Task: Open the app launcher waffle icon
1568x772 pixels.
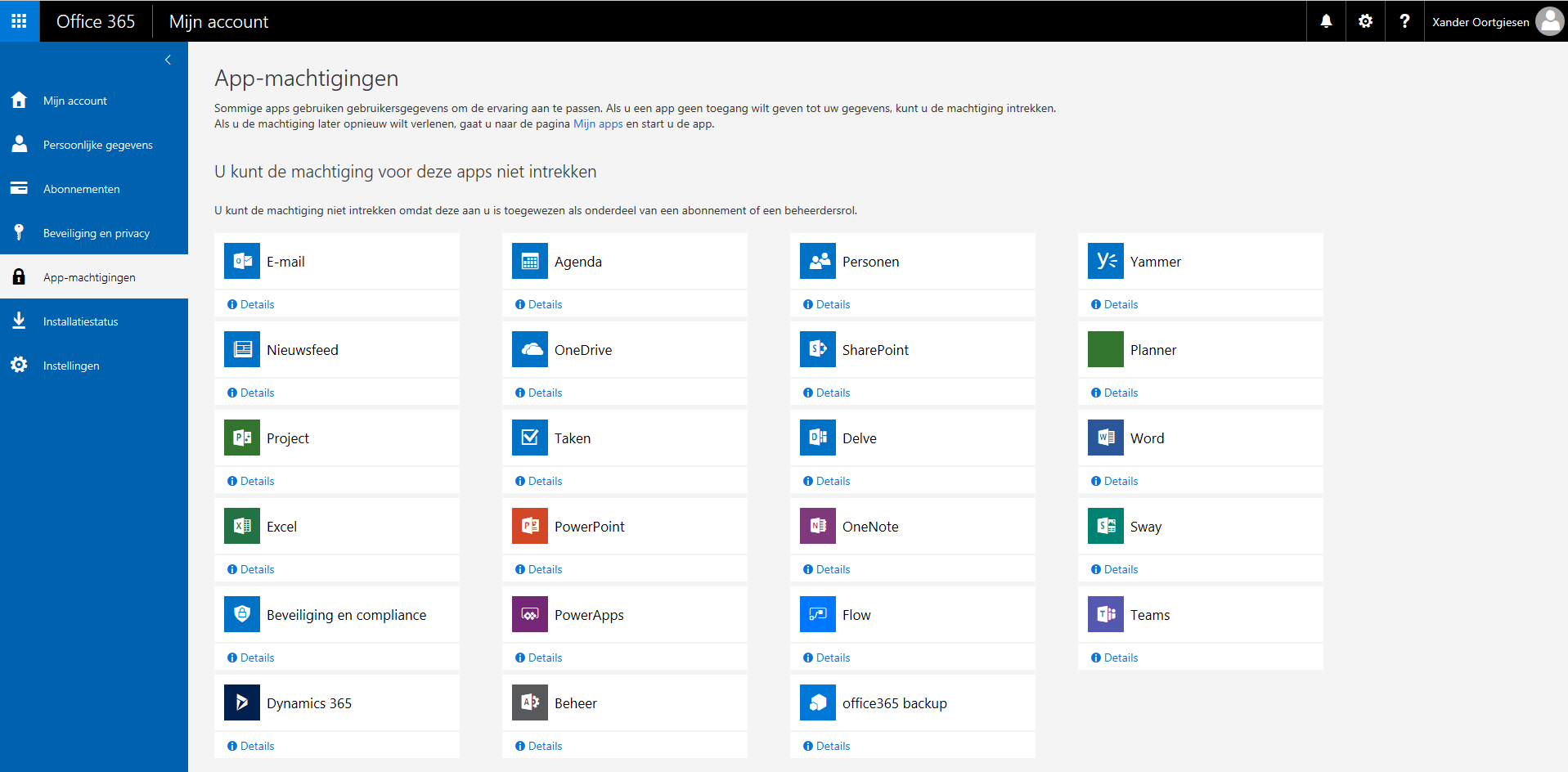Action: (x=19, y=21)
